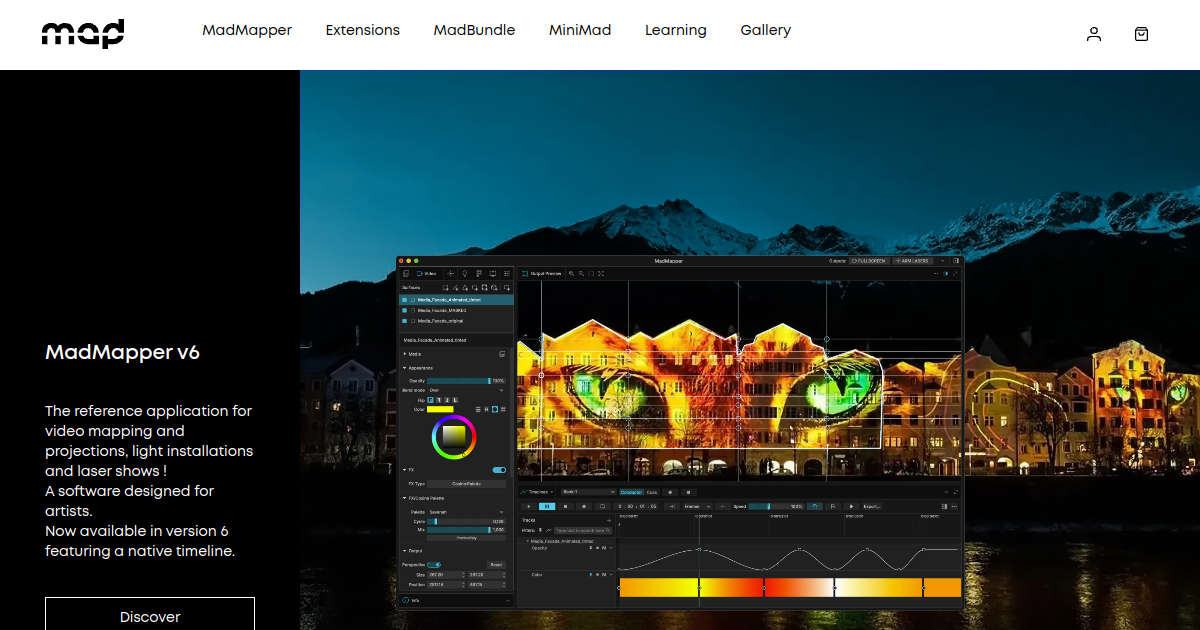This screenshot has width=1200, height=630.
Task: Collapse the FX section
Action: (404, 470)
